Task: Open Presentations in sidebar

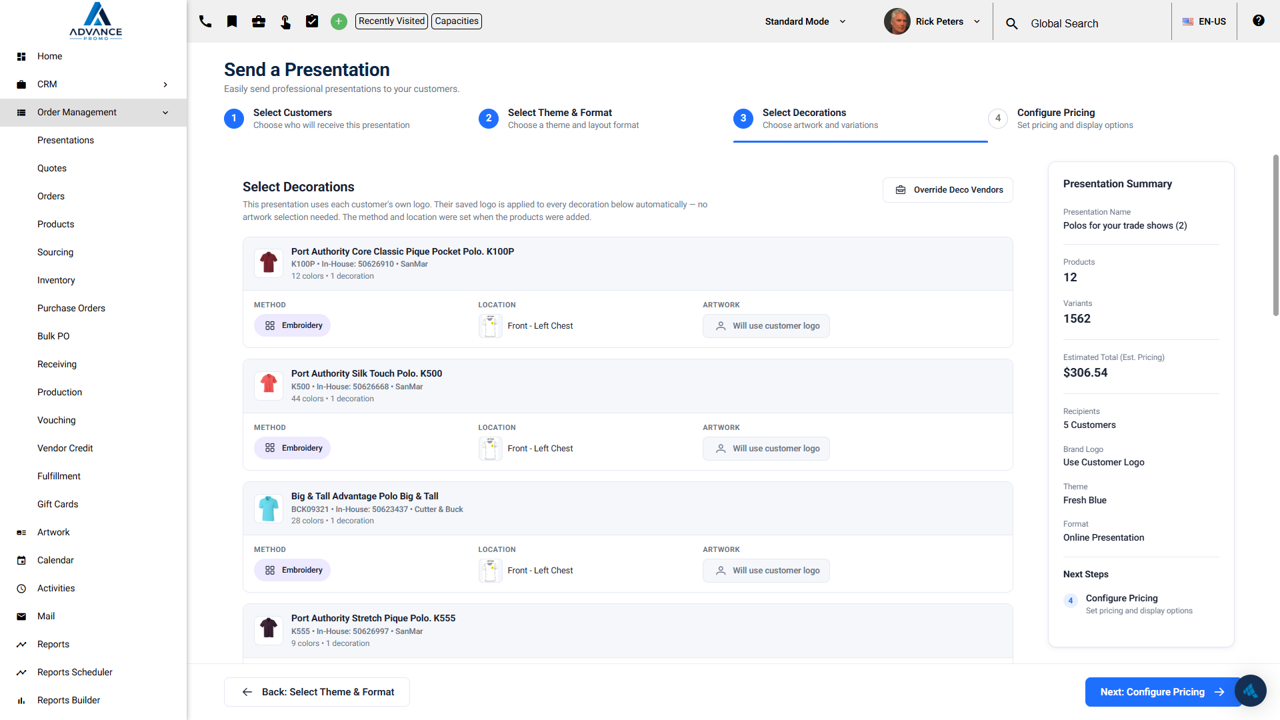Action: (65, 140)
